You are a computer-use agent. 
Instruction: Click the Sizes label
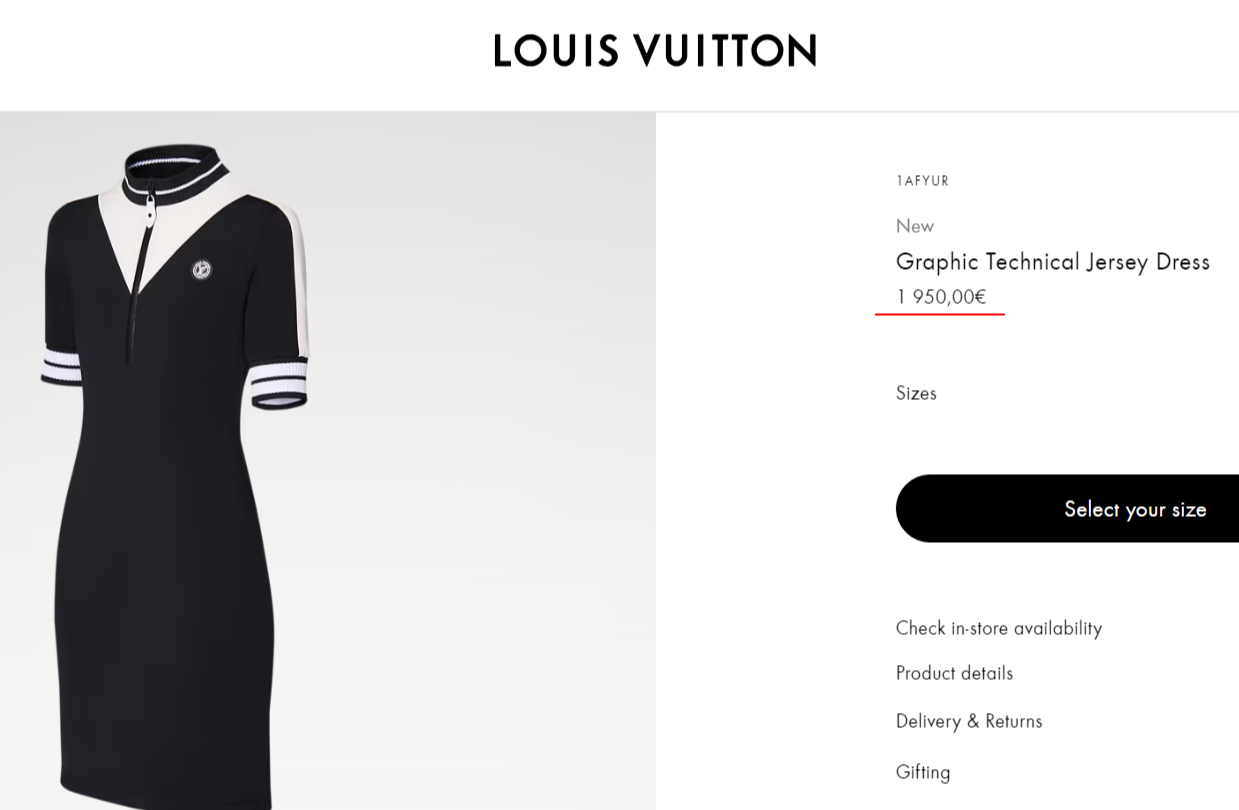tap(916, 393)
